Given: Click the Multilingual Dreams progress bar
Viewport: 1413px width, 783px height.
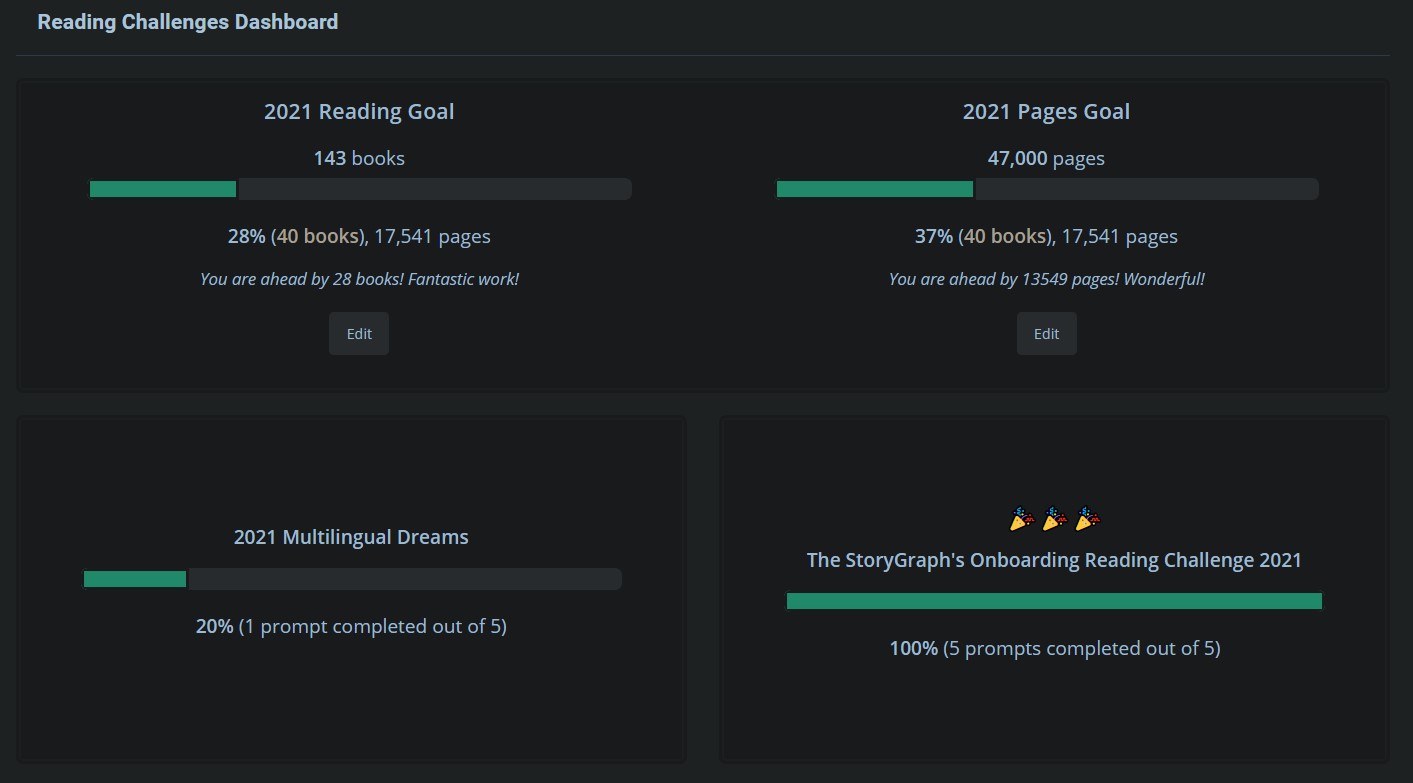Looking at the screenshot, I should (352, 579).
